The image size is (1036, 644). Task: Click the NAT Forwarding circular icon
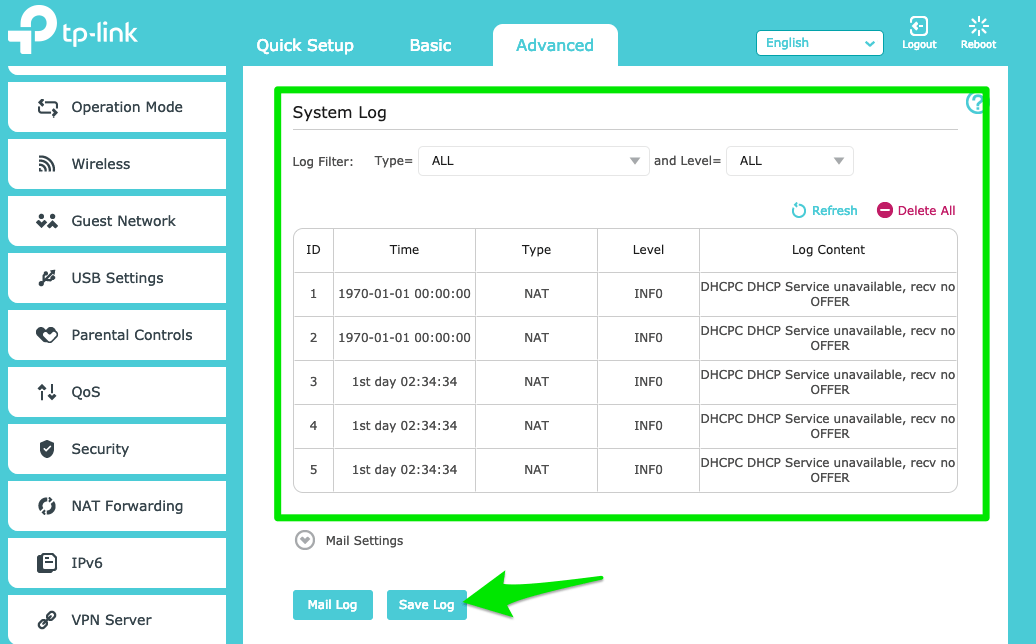pos(47,506)
